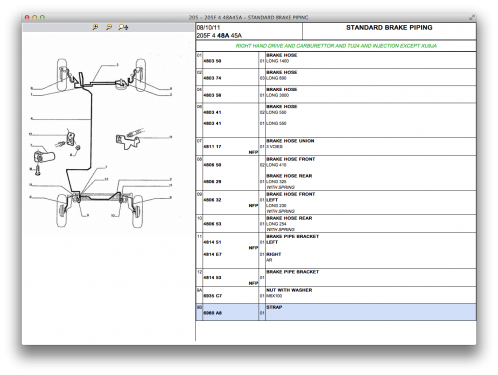Click part number 4803 74

point(212,78)
